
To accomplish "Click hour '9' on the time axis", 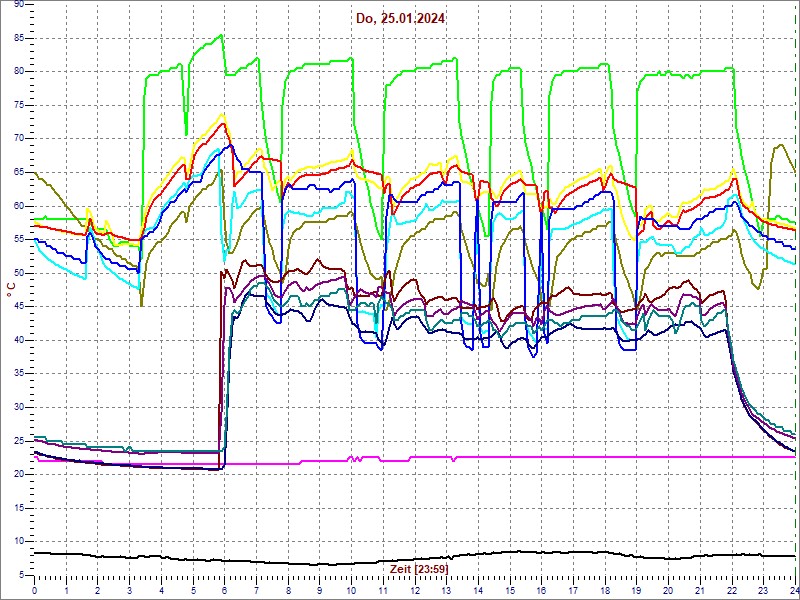I will (x=320, y=590).
